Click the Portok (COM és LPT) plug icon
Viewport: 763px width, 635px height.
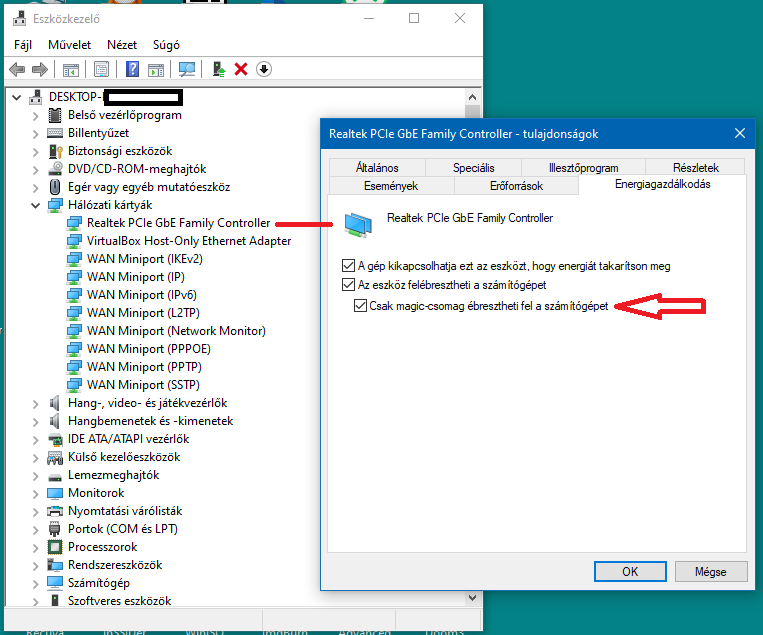pyautogui.click(x=55, y=529)
